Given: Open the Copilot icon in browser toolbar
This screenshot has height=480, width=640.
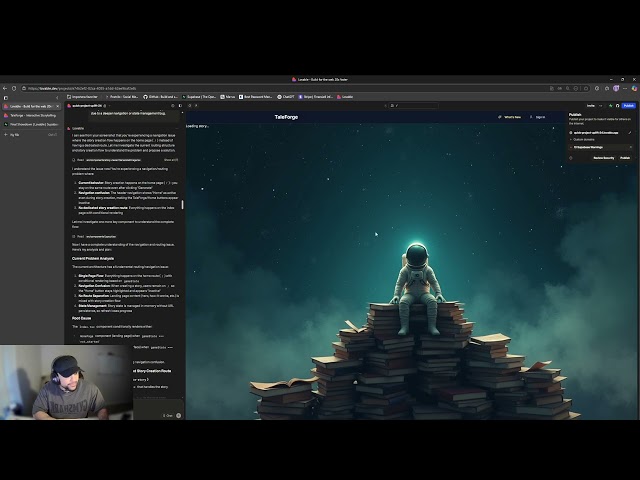Looking at the screenshot, I should [634, 88].
